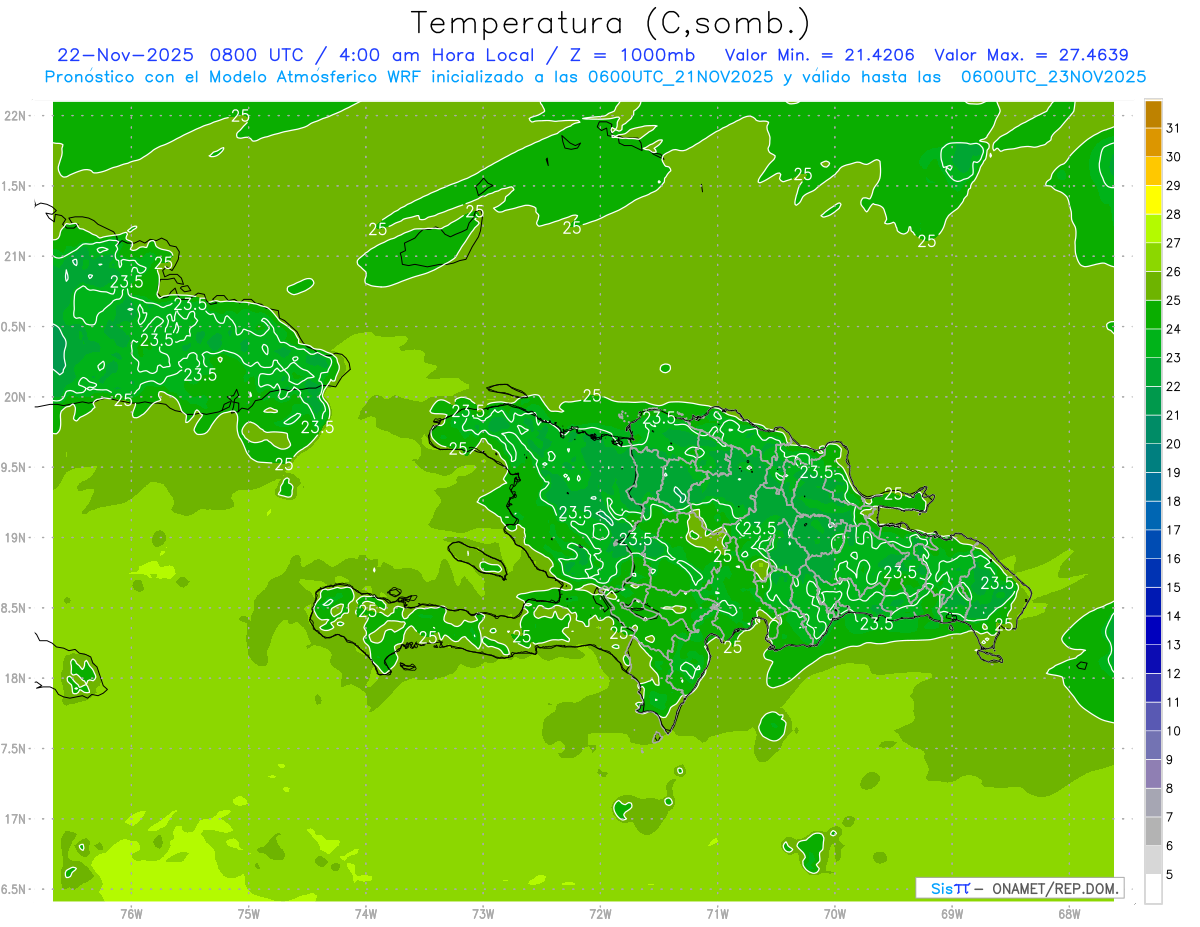Click the green colorbar band between 24 and 25
This screenshot has height=927, width=1200.
(x=1153, y=315)
